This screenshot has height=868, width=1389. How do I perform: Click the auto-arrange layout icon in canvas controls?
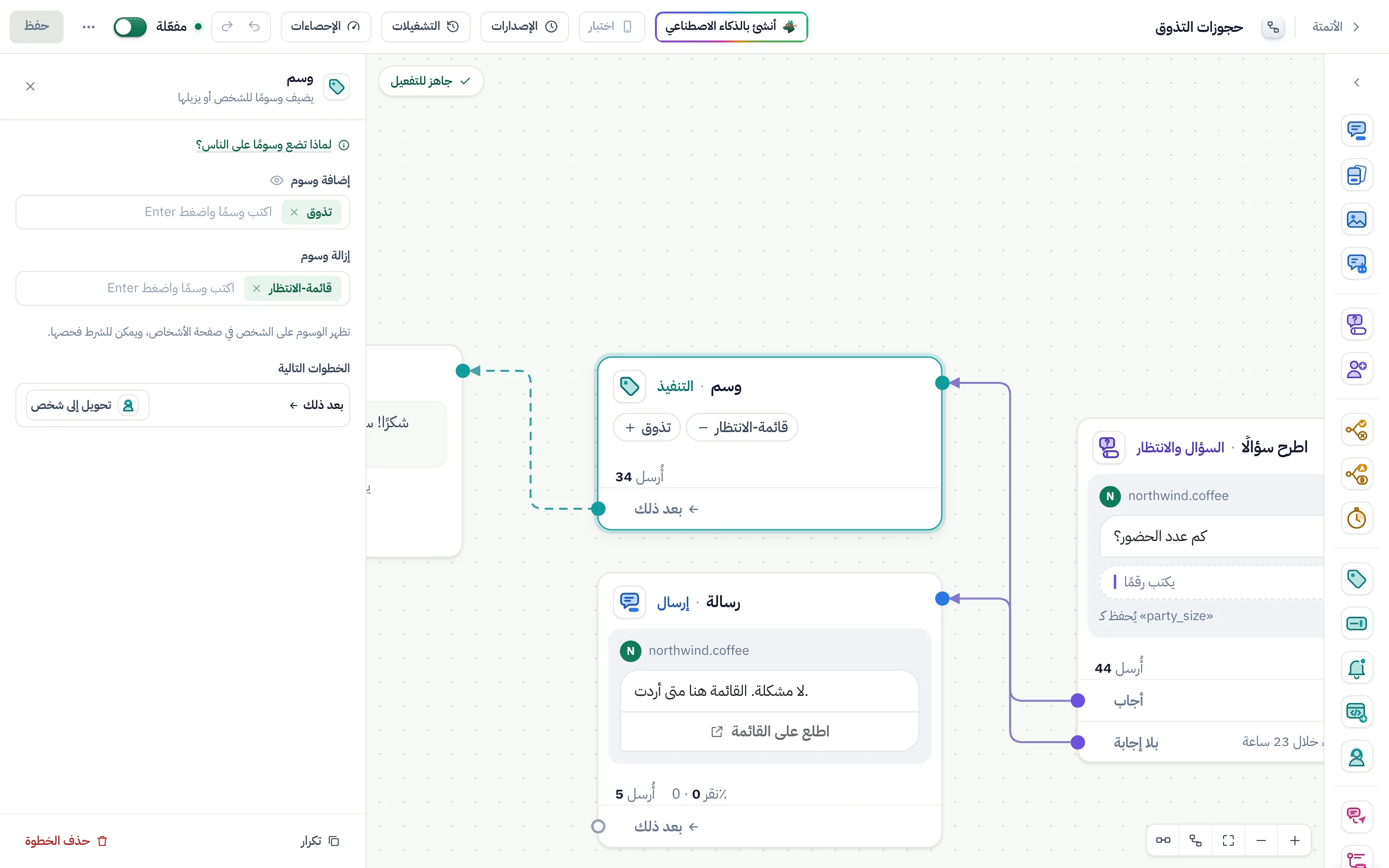1196,841
